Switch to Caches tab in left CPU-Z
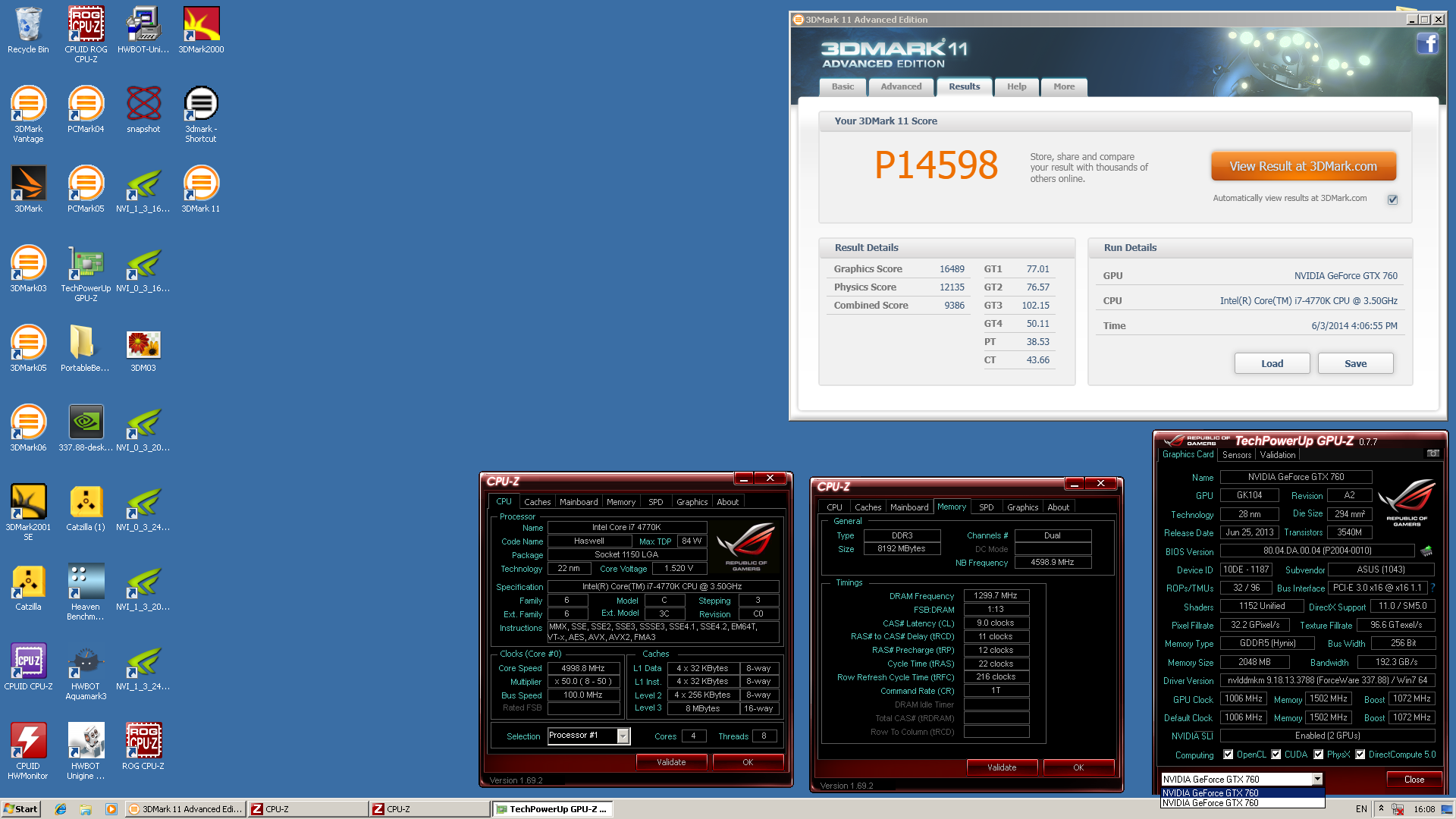Image resolution: width=1456 pixels, height=819 pixels. 537,502
